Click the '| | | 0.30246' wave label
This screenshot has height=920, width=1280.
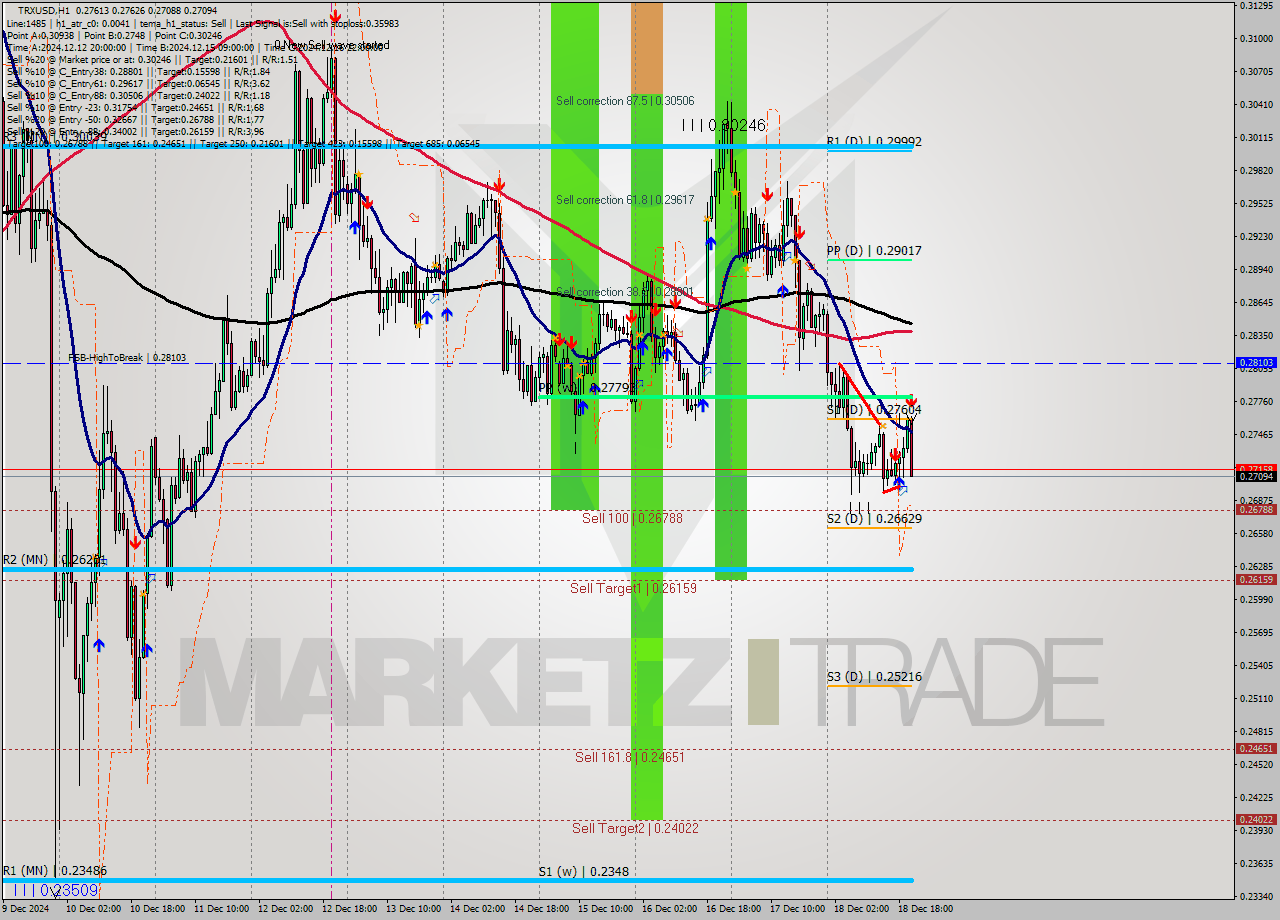click(x=723, y=125)
